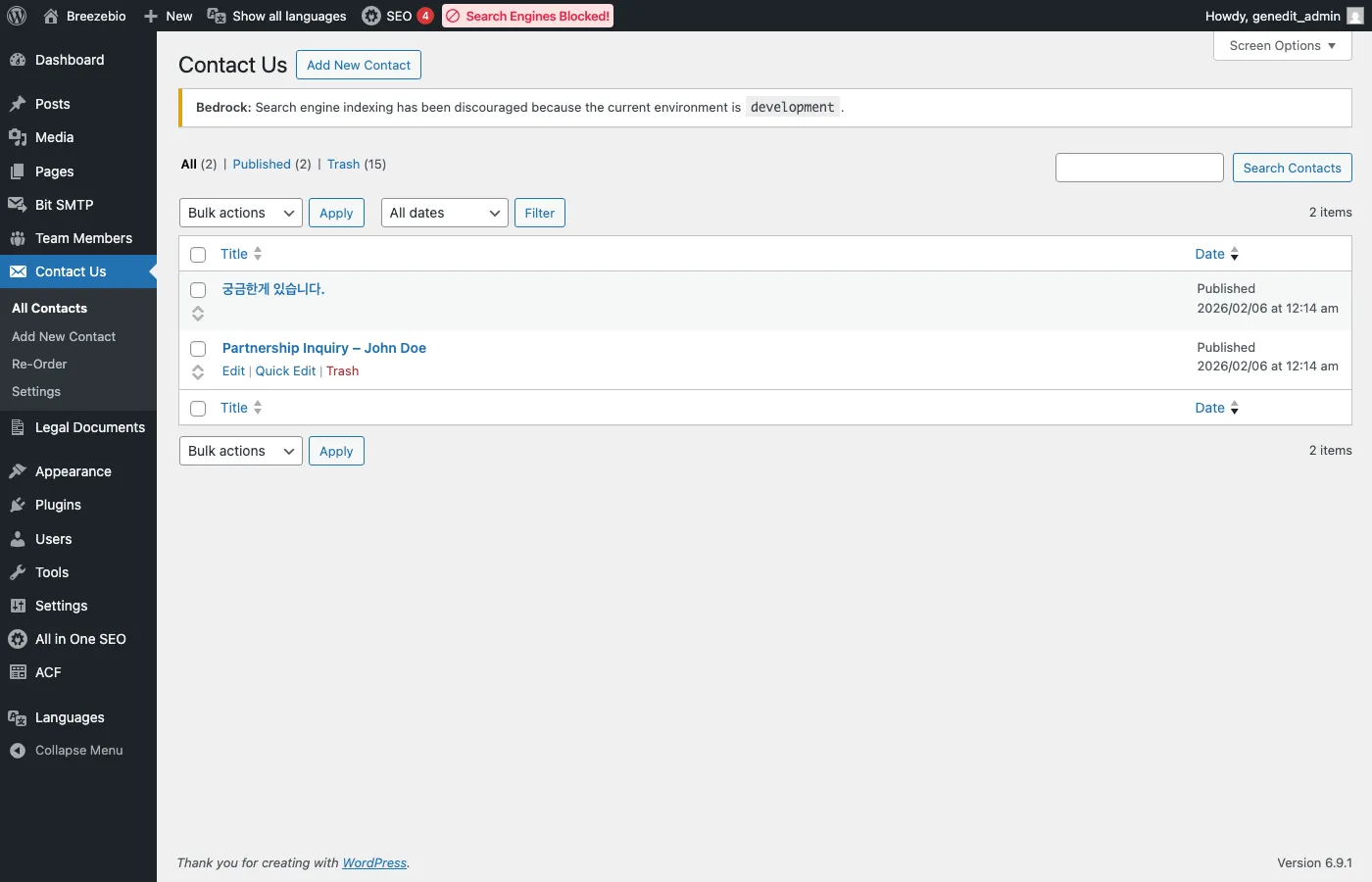The width and height of the screenshot is (1372, 882).
Task: Open the Re-Order submenu item
Action: (x=39, y=364)
